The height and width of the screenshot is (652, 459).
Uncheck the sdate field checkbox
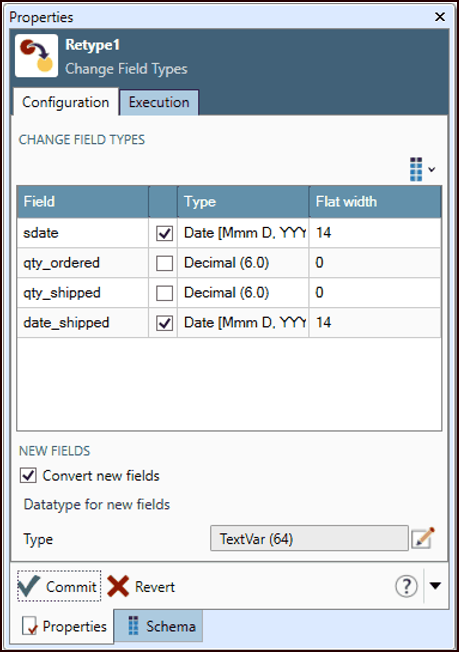click(164, 233)
